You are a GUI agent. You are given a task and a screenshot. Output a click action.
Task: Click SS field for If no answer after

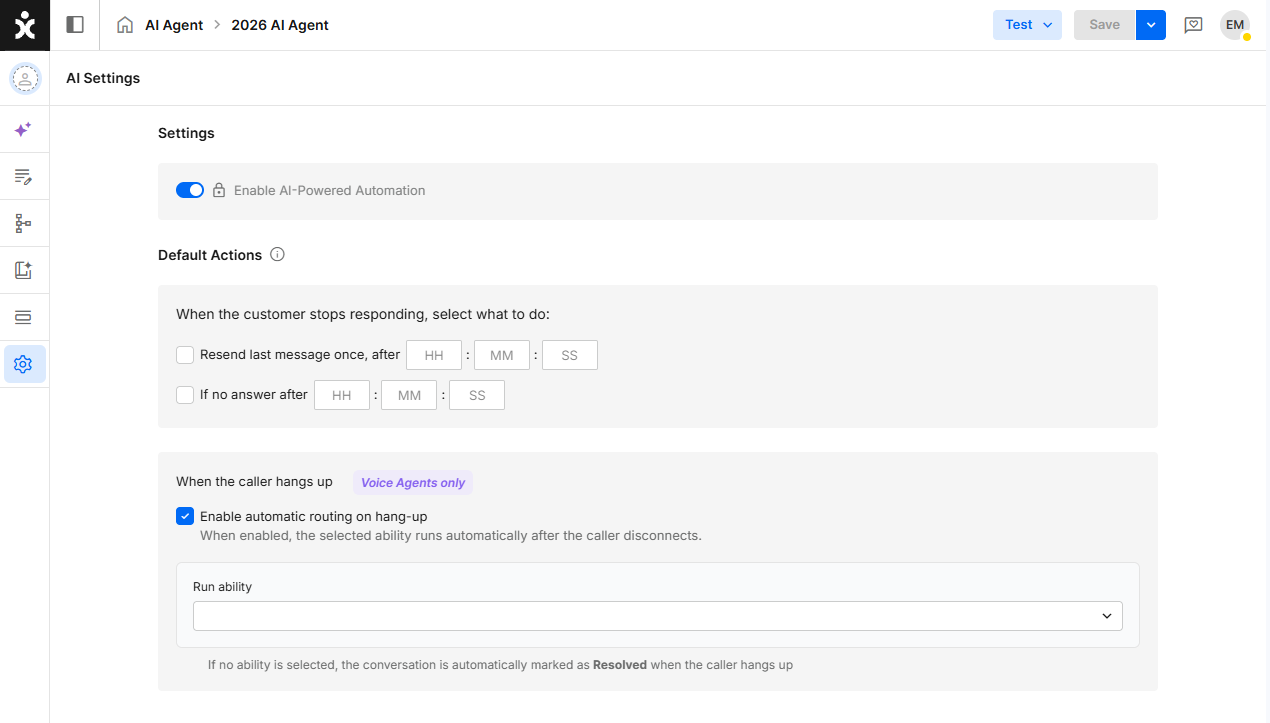pos(477,395)
